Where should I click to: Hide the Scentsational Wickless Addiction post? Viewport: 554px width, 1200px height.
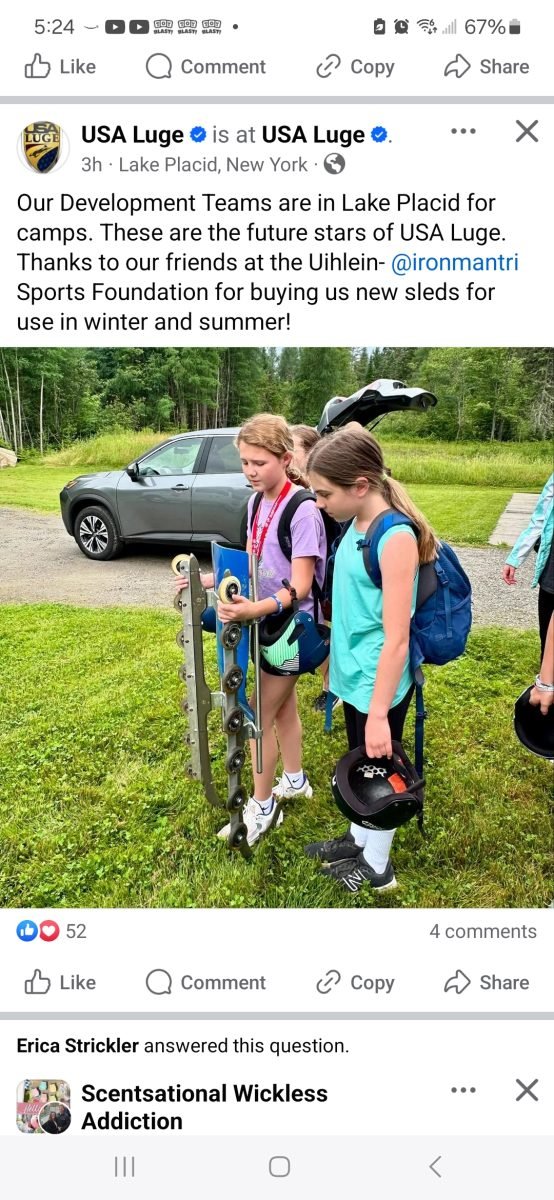coord(527,1090)
